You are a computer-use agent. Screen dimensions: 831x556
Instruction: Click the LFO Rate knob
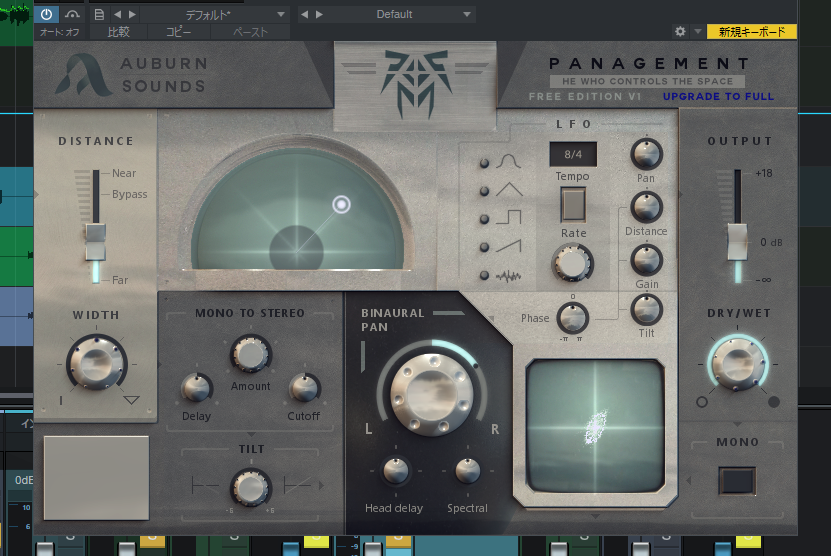[x=572, y=263]
